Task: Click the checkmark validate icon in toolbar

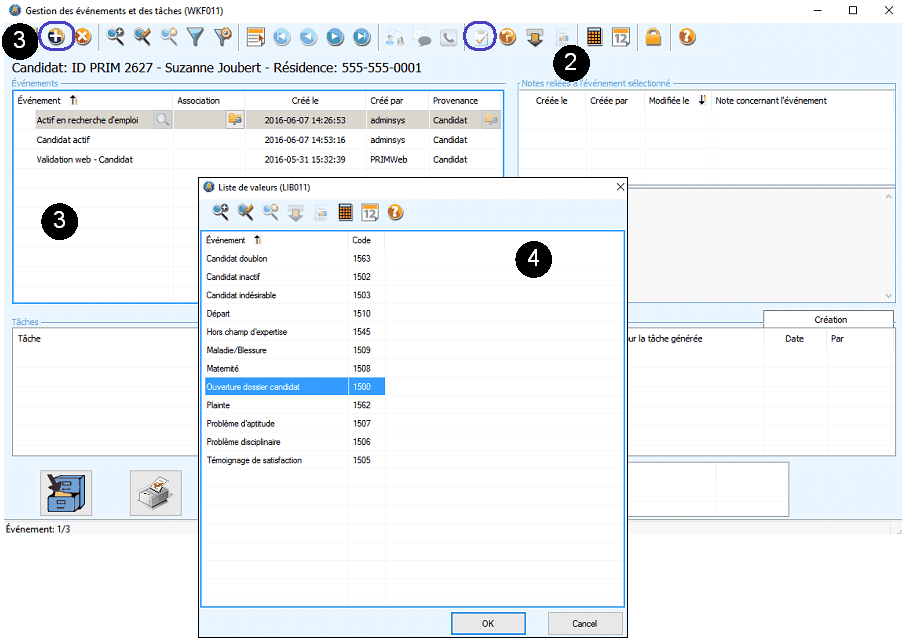Action: [x=481, y=37]
